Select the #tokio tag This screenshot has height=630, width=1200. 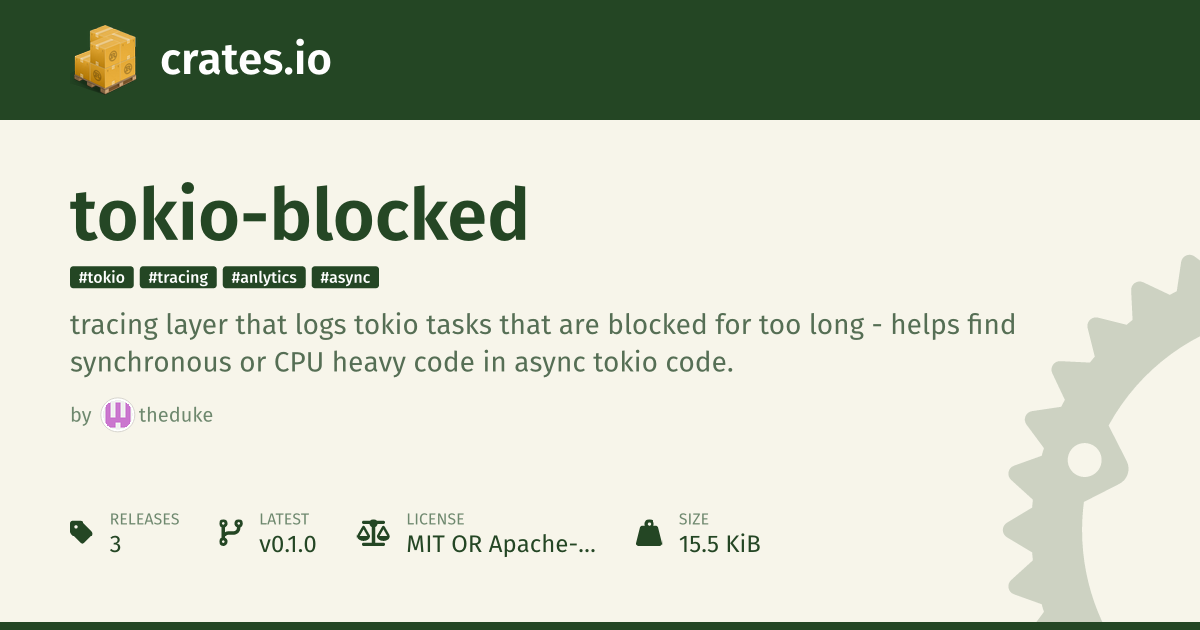[x=101, y=277]
